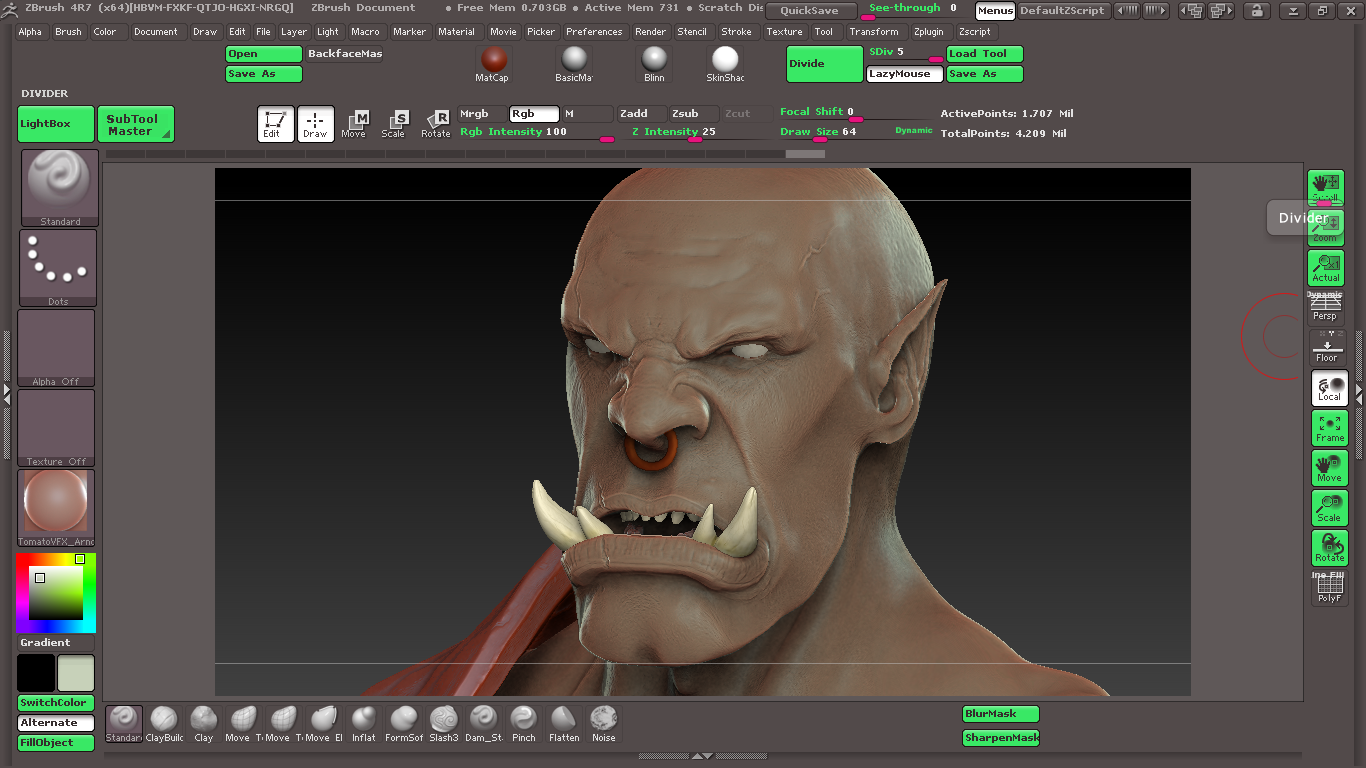Choose the Move Elastic brush

tap(324, 724)
